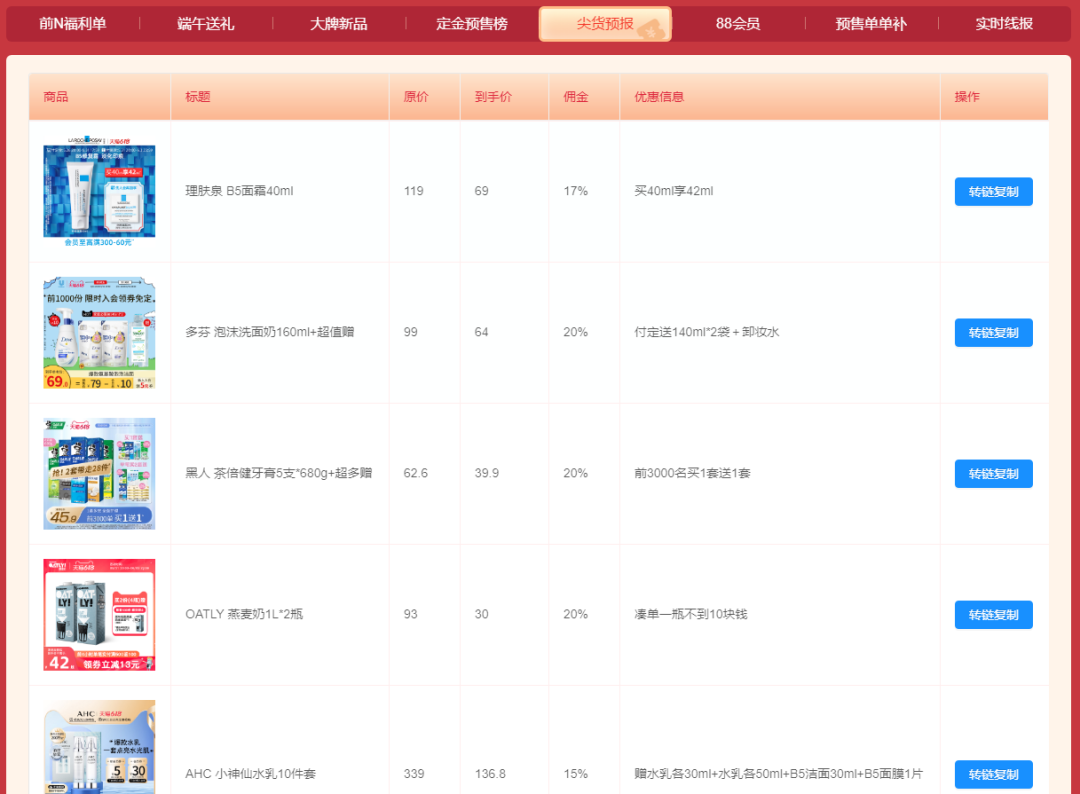Click the original price 119
This screenshot has height=794, width=1080.
414,191
